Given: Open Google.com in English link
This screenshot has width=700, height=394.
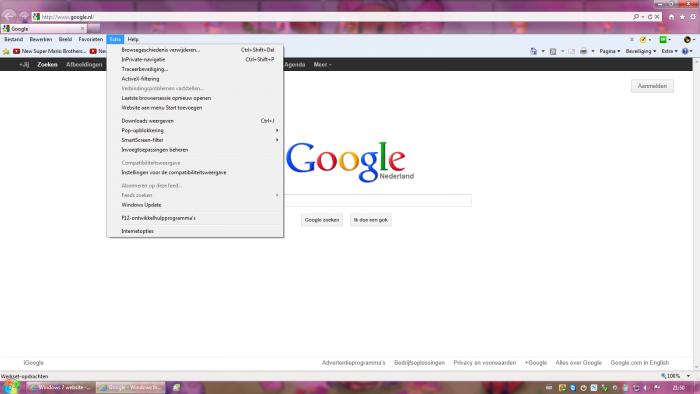Looking at the screenshot, I should tap(640, 363).
